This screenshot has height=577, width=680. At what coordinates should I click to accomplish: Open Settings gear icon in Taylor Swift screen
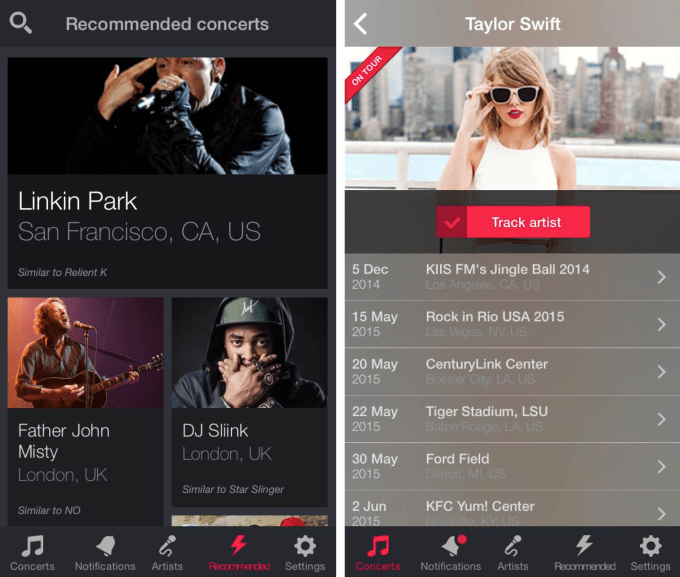(651, 546)
